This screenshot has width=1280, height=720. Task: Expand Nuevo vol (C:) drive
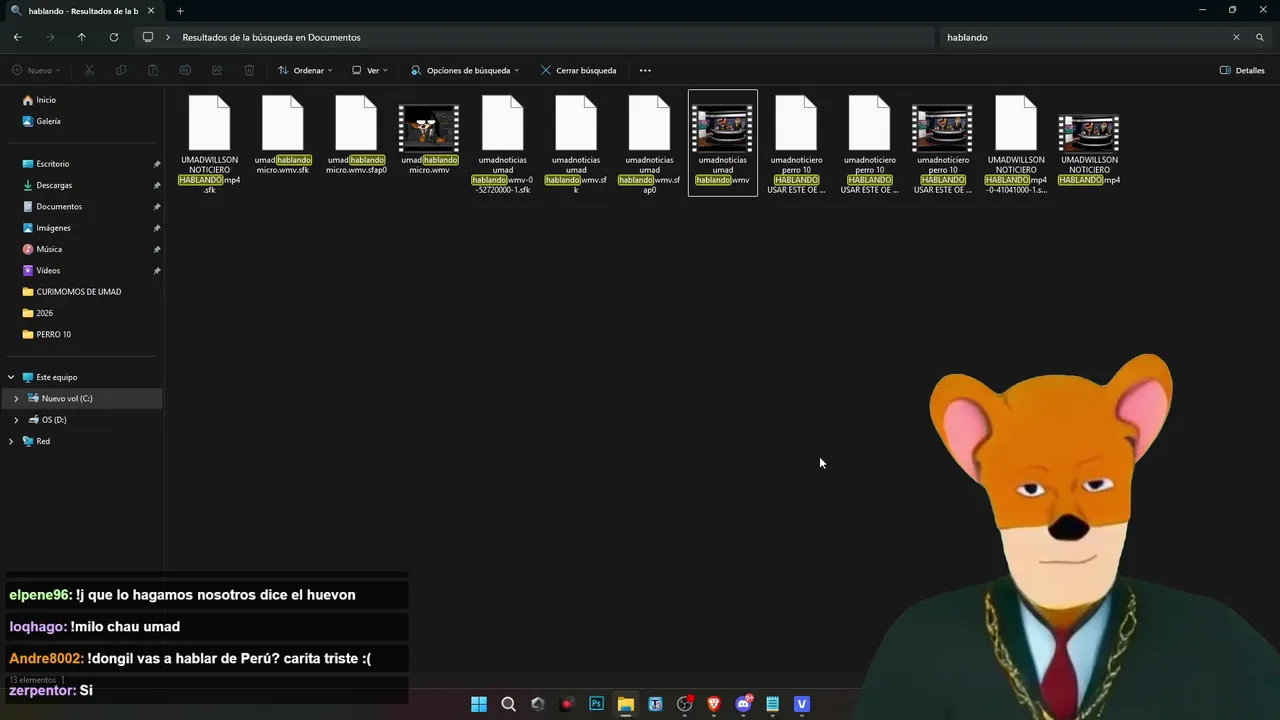(16, 398)
